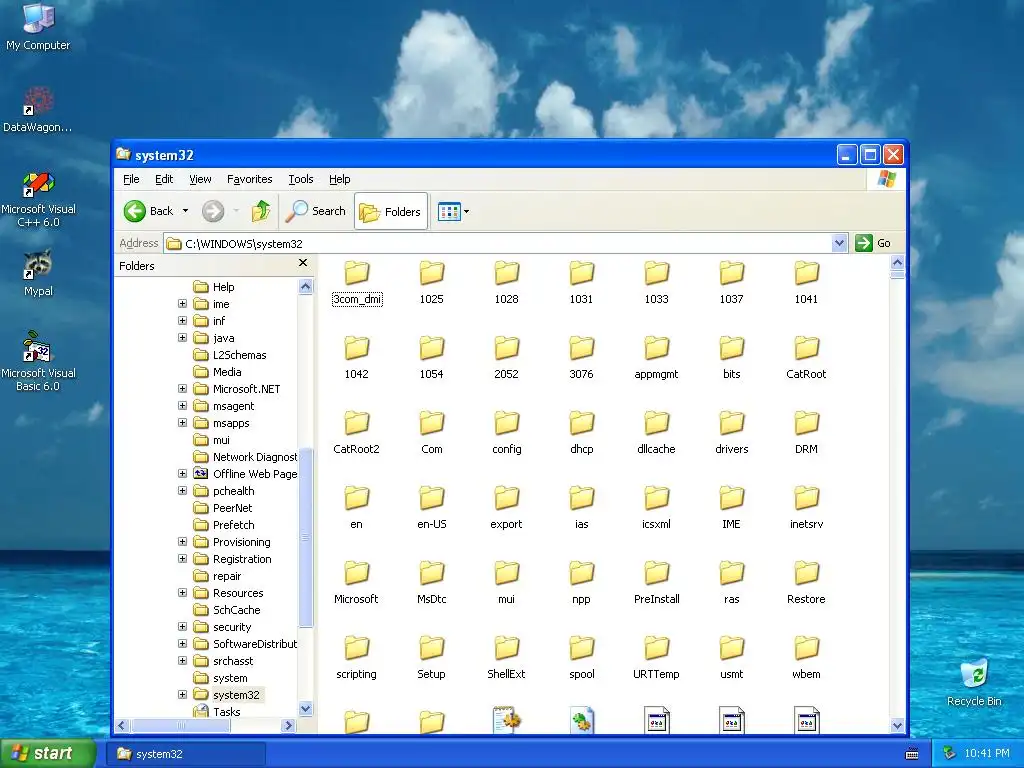Viewport: 1024px width, 768px height.
Task: Click the Windows start button
Action: [47, 753]
